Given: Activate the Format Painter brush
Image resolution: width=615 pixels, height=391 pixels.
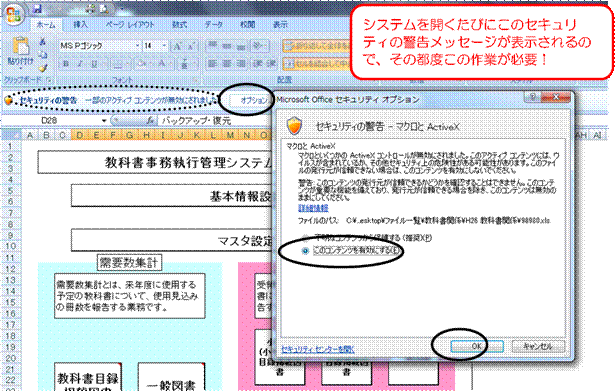Looking at the screenshot, I should pyautogui.click(x=43, y=68).
